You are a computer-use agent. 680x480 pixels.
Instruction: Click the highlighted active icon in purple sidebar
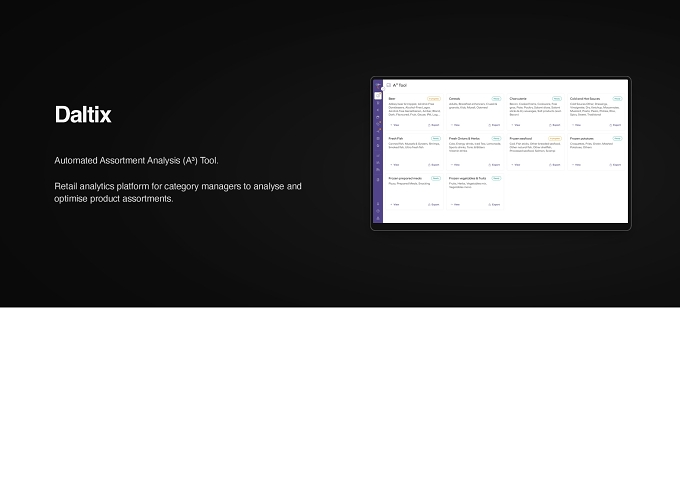(x=378, y=95)
